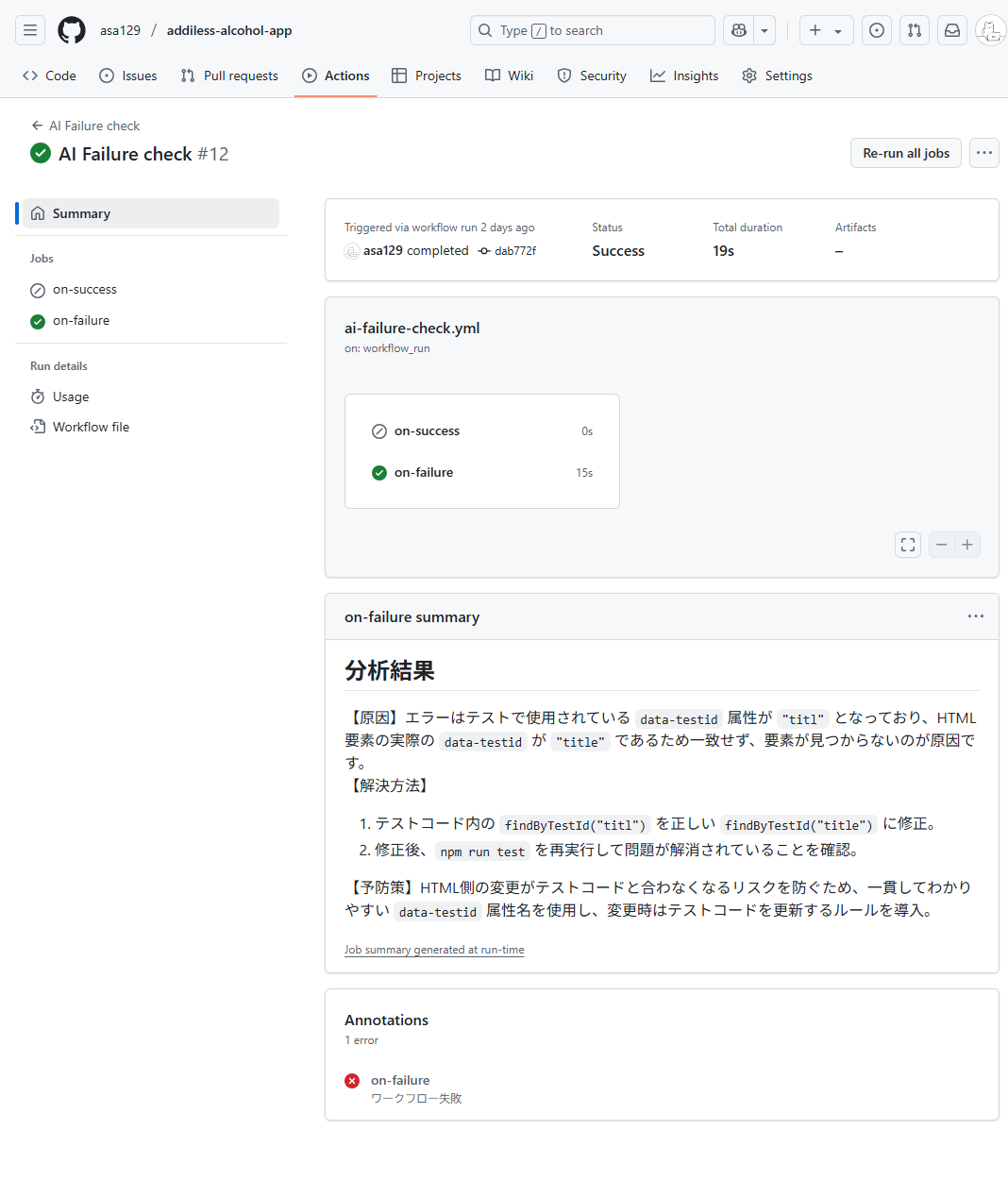The image size is (1008, 1181).
Task: Switch to the Pull requests tab
Action: point(229,76)
